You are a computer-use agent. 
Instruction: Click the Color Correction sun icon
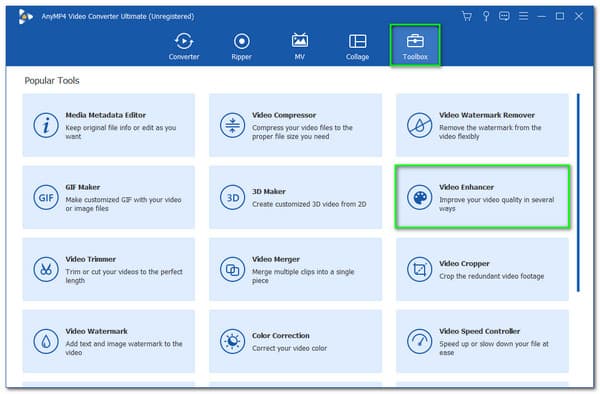pyautogui.click(x=232, y=341)
